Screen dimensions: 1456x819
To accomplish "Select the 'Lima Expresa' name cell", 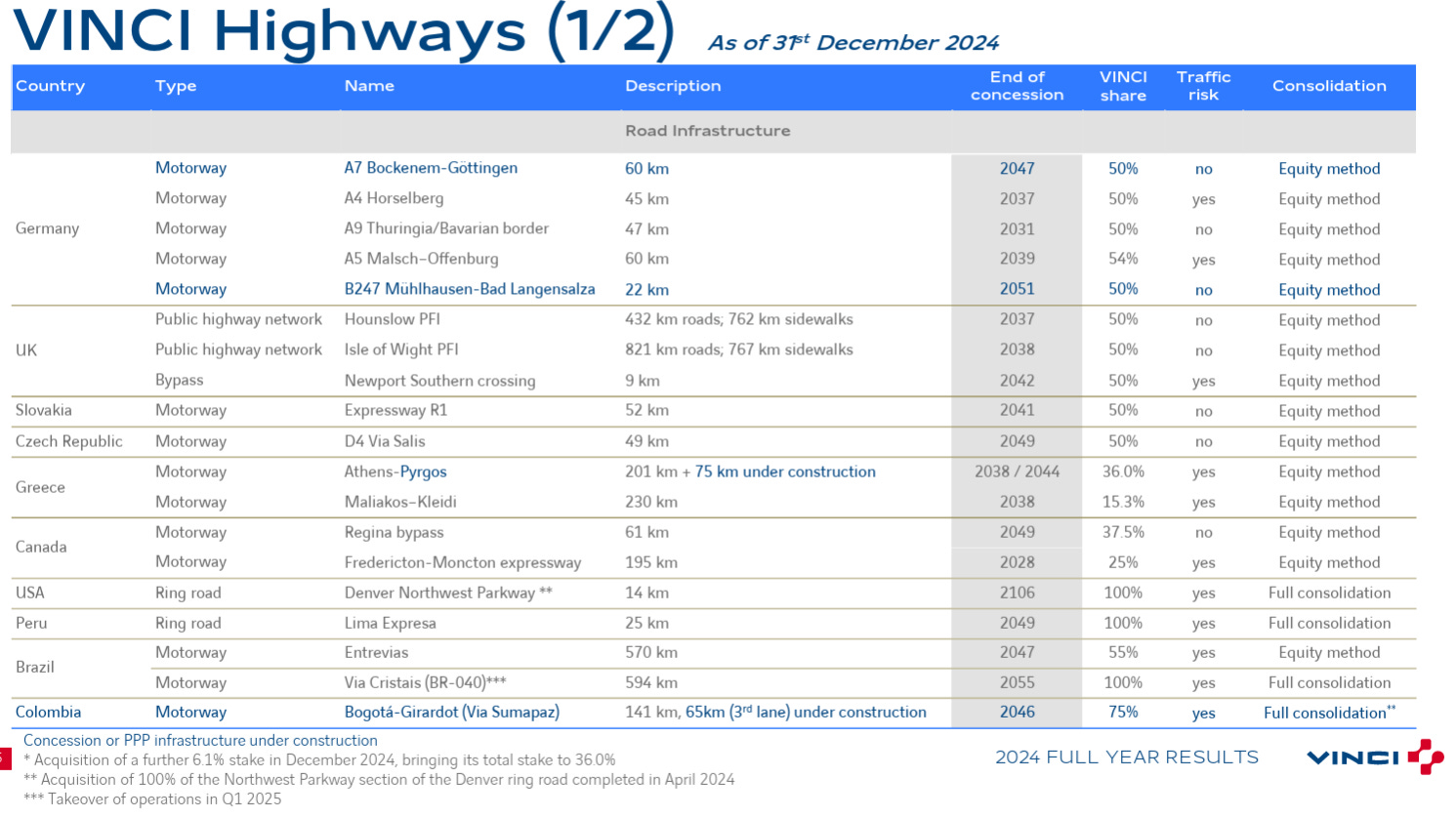I will tap(390, 623).
